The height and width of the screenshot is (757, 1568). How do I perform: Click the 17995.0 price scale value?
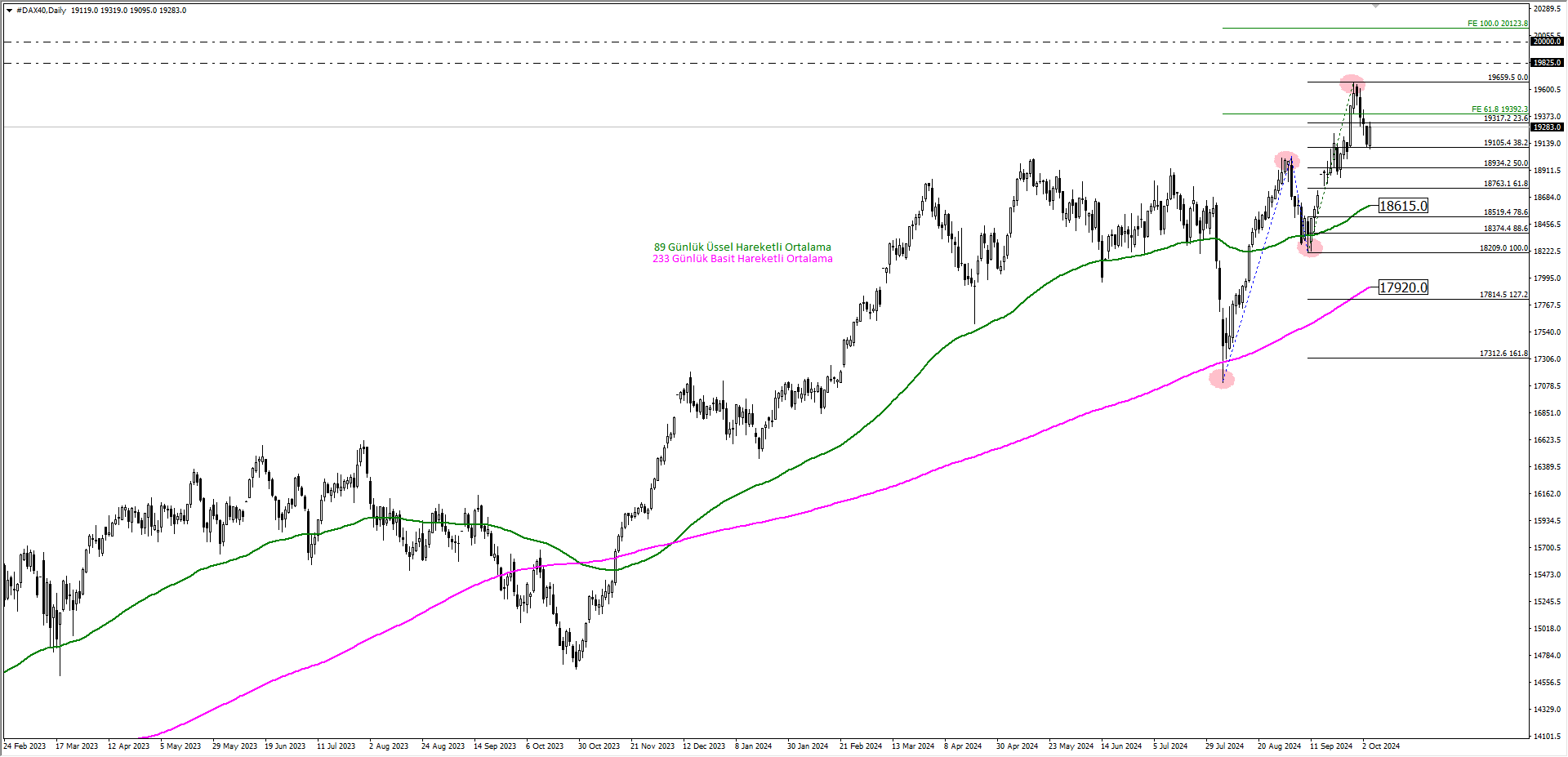(x=1548, y=278)
